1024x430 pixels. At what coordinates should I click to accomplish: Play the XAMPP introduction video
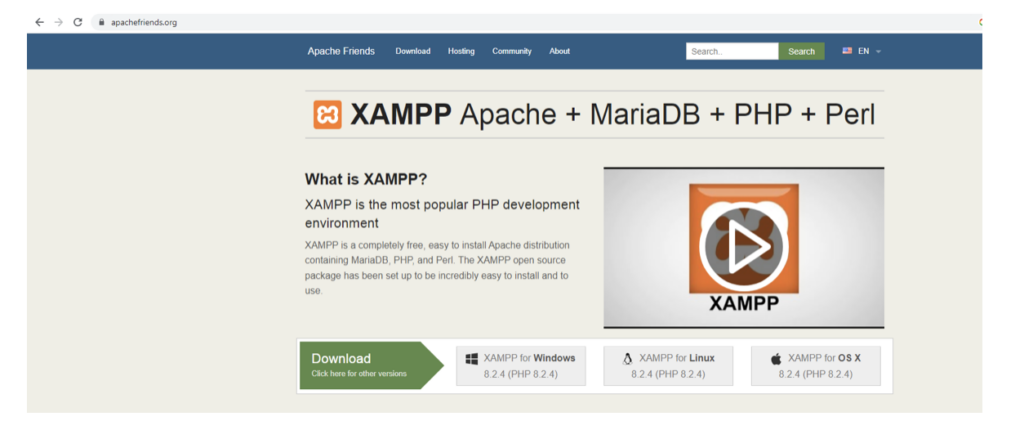pos(743,247)
